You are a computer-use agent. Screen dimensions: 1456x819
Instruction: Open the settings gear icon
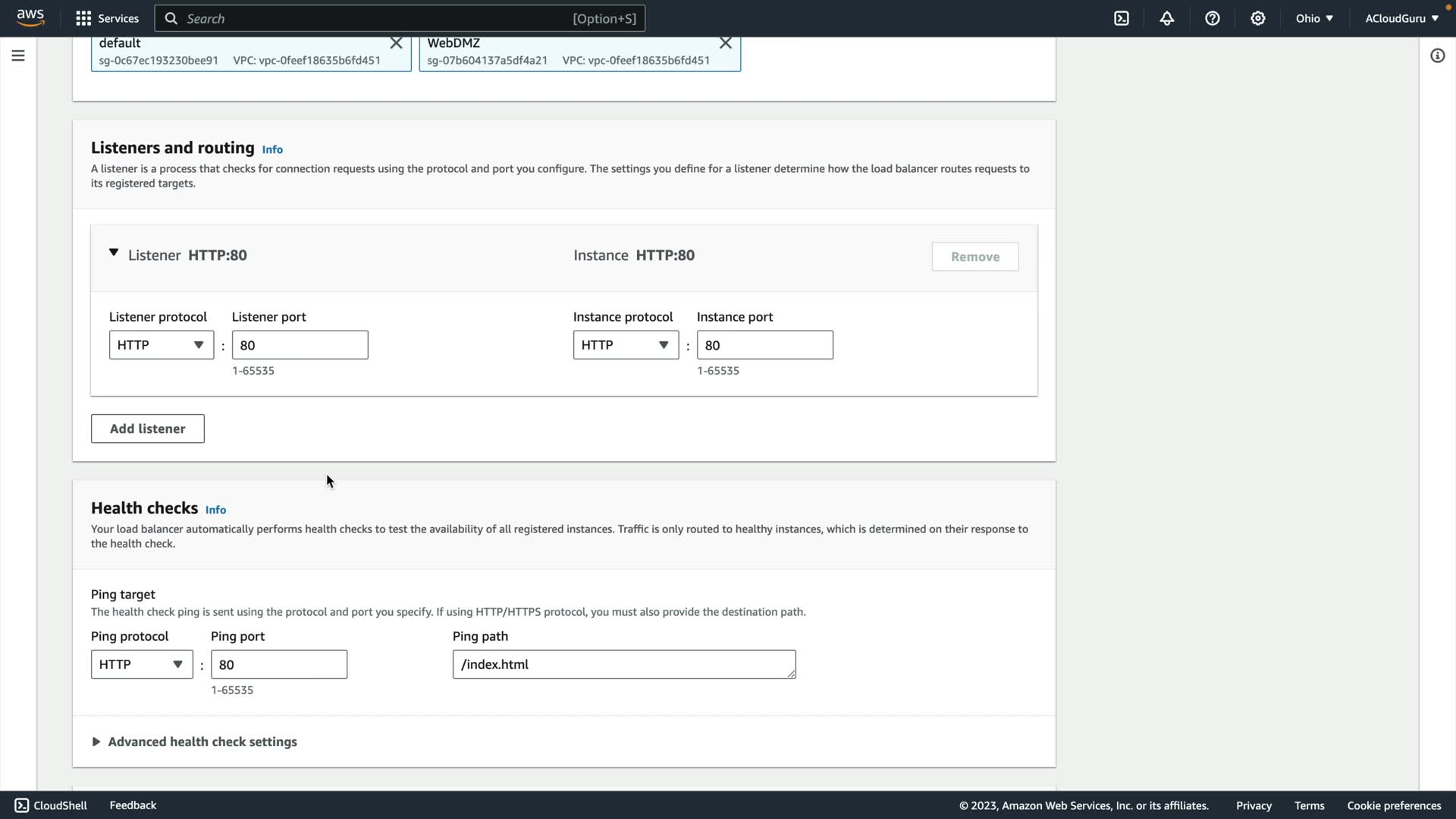pyautogui.click(x=1258, y=18)
